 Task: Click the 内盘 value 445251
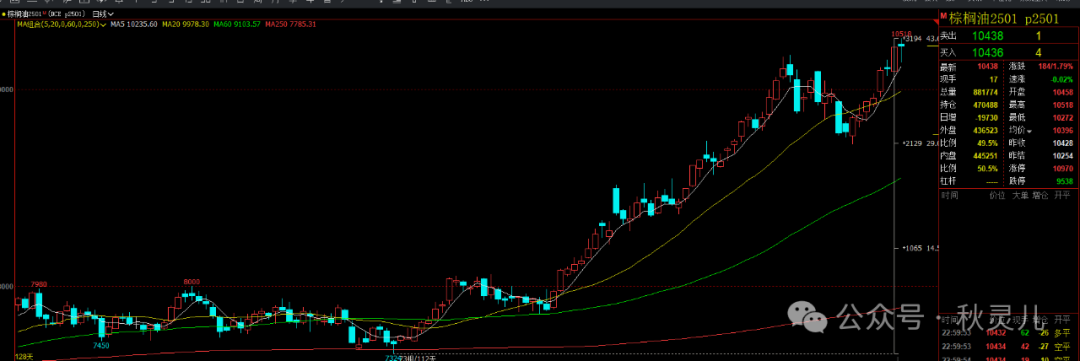pyautogui.click(x=985, y=155)
